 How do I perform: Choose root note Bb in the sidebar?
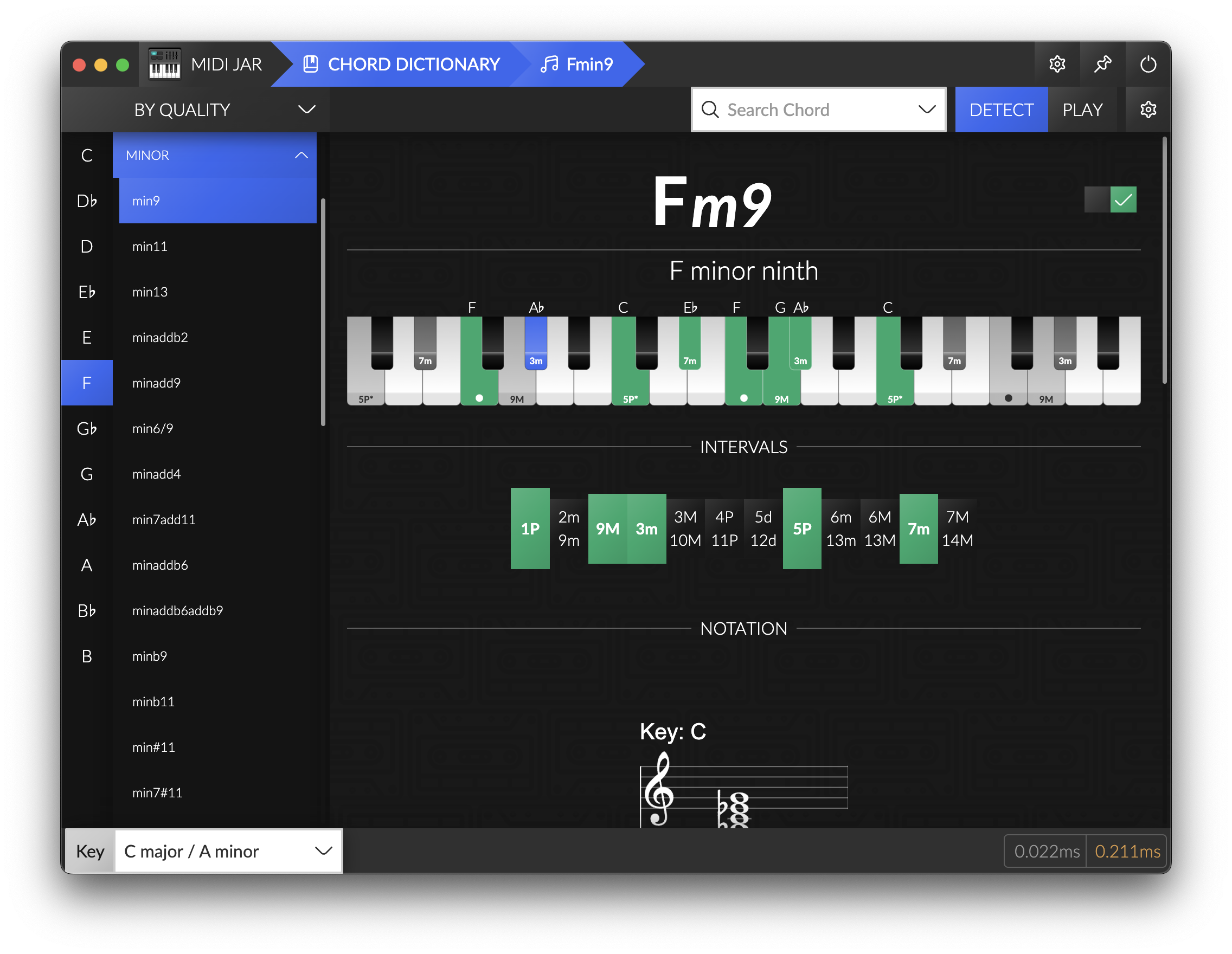[87, 611]
